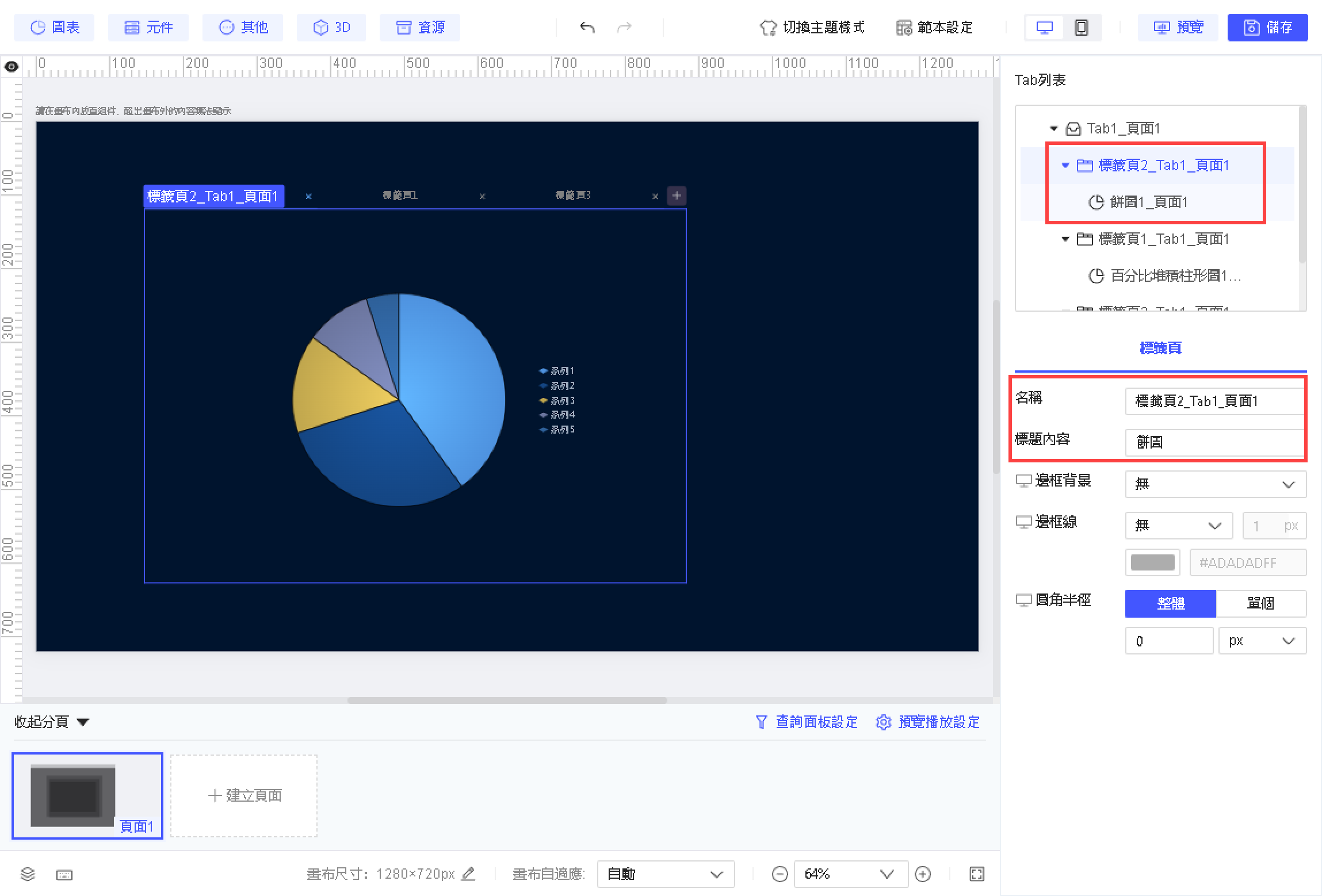Click the keyboard shortcuts icon
Image resolution: width=1322 pixels, height=896 pixels.
[64, 875]
